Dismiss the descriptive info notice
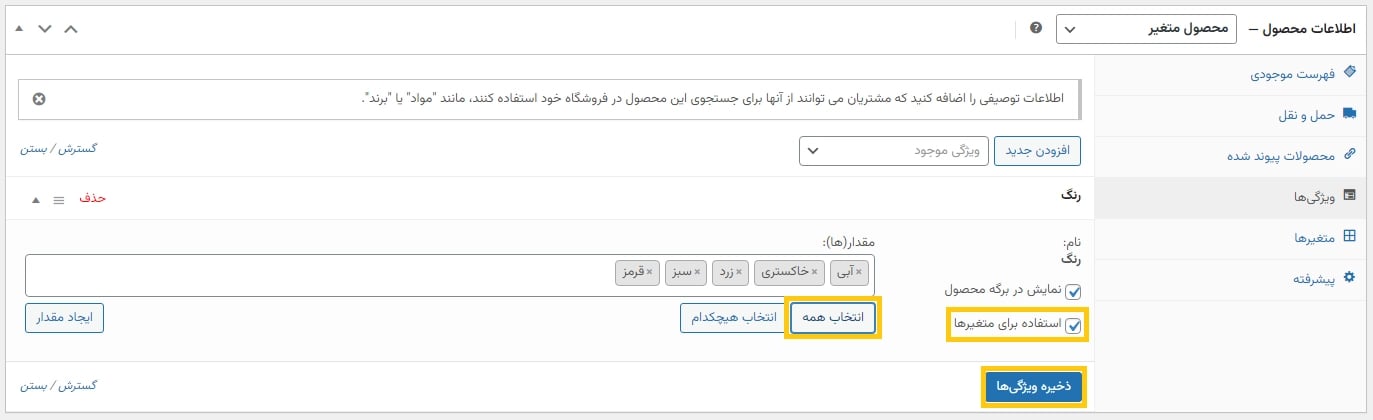Viewport: 1373px width, 420px height. [39, 99]
